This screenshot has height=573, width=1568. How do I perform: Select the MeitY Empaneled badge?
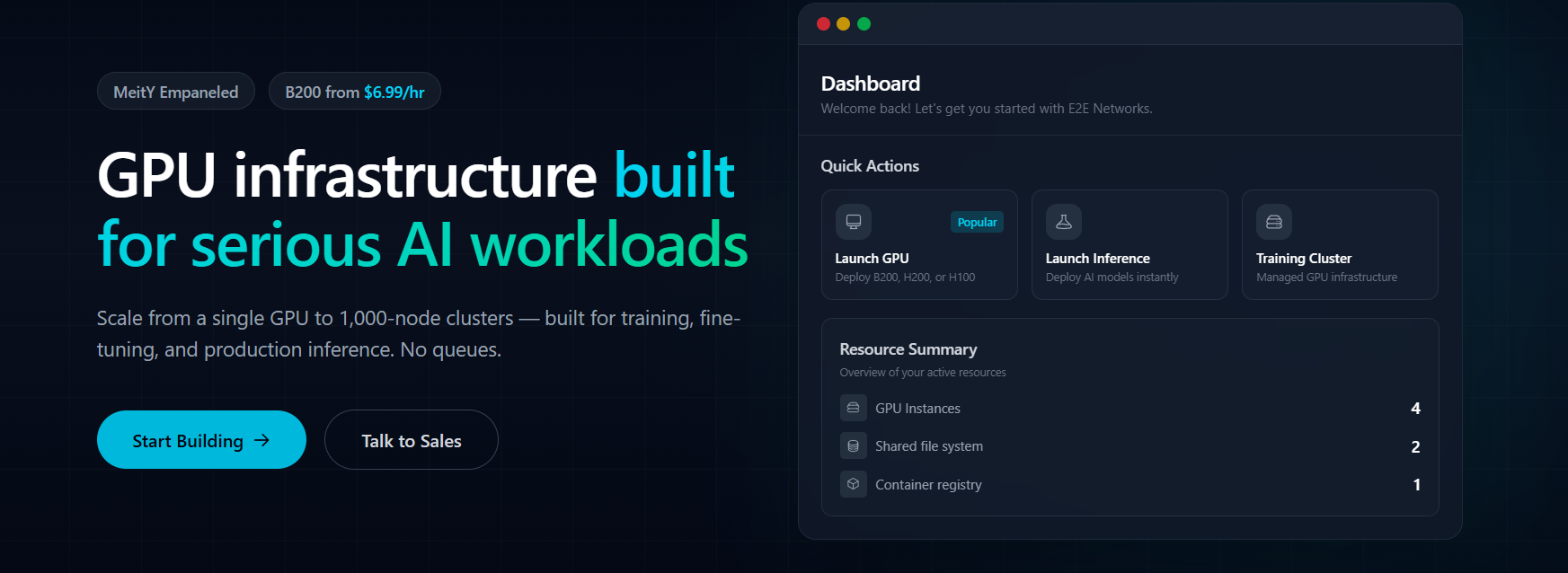(176, 91)
